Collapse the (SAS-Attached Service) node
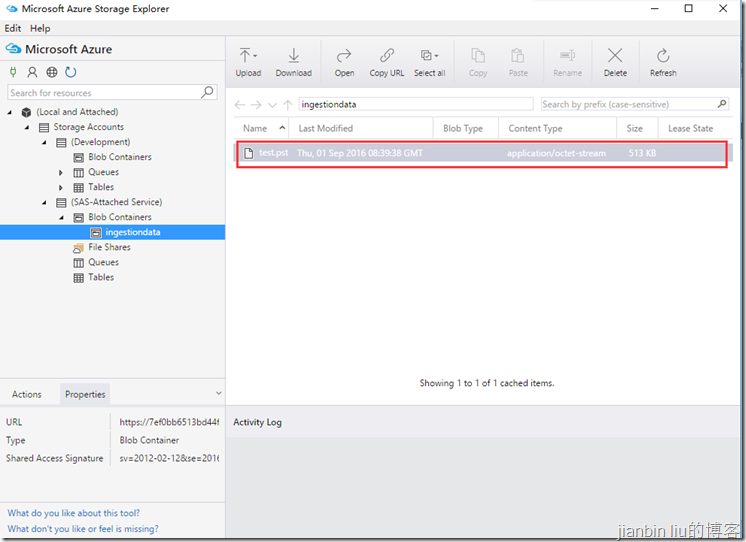This screenshot has height=542, width=746. [x=44, y=203]
